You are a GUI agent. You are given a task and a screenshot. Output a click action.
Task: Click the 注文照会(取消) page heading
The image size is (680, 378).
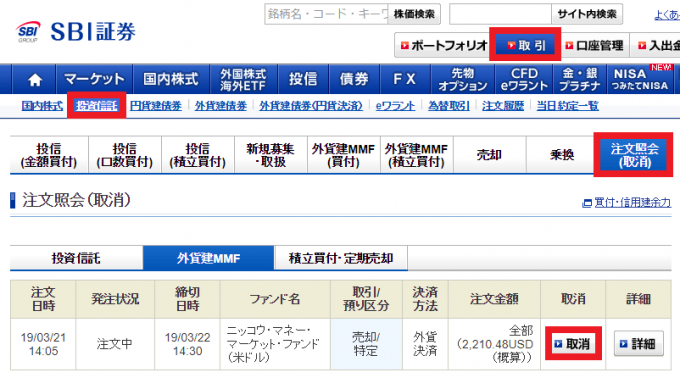[x=76, y=200]
